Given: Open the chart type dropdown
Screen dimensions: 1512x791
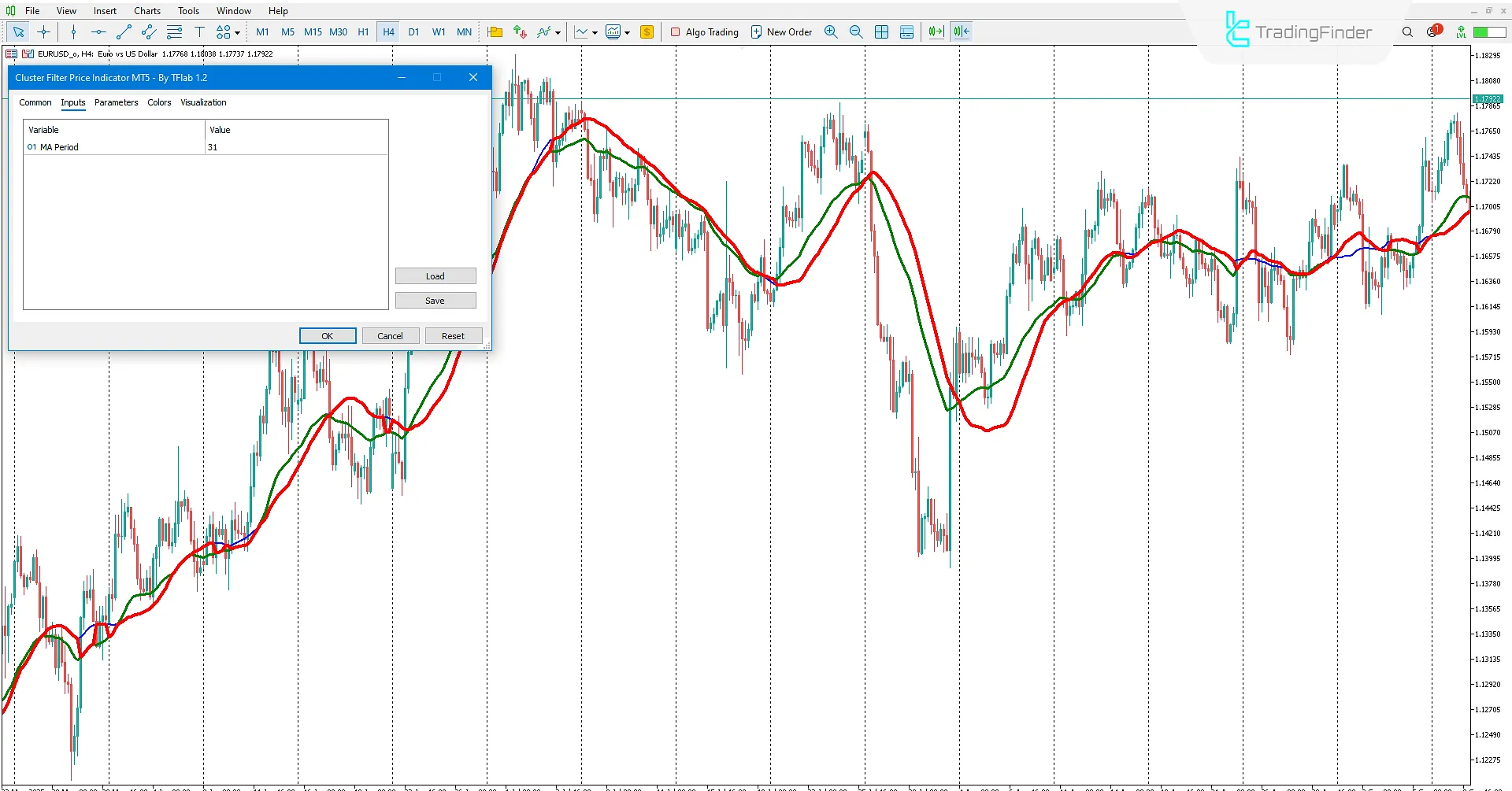Looking at the screenshot, I should [x=593, y=31].
